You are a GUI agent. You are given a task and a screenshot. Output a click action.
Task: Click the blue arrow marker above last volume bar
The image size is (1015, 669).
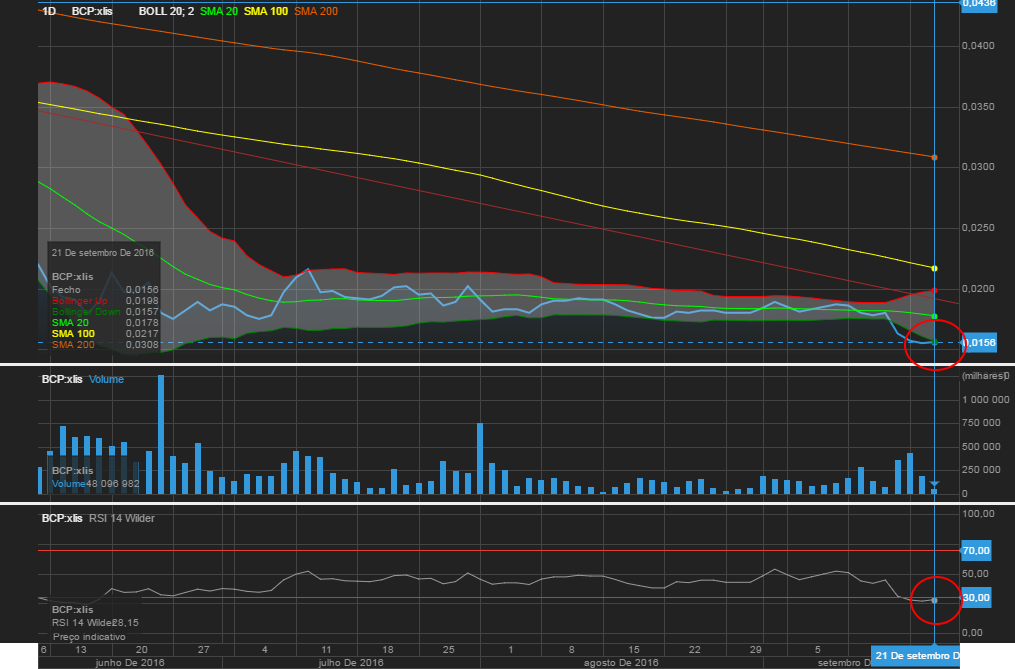934,485
